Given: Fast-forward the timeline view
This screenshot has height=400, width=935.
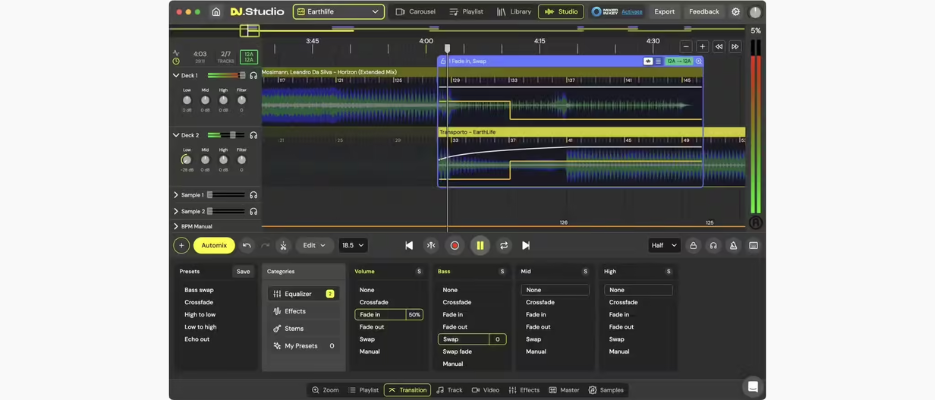Looking at the screenshot, I should (x=735, y=46).
